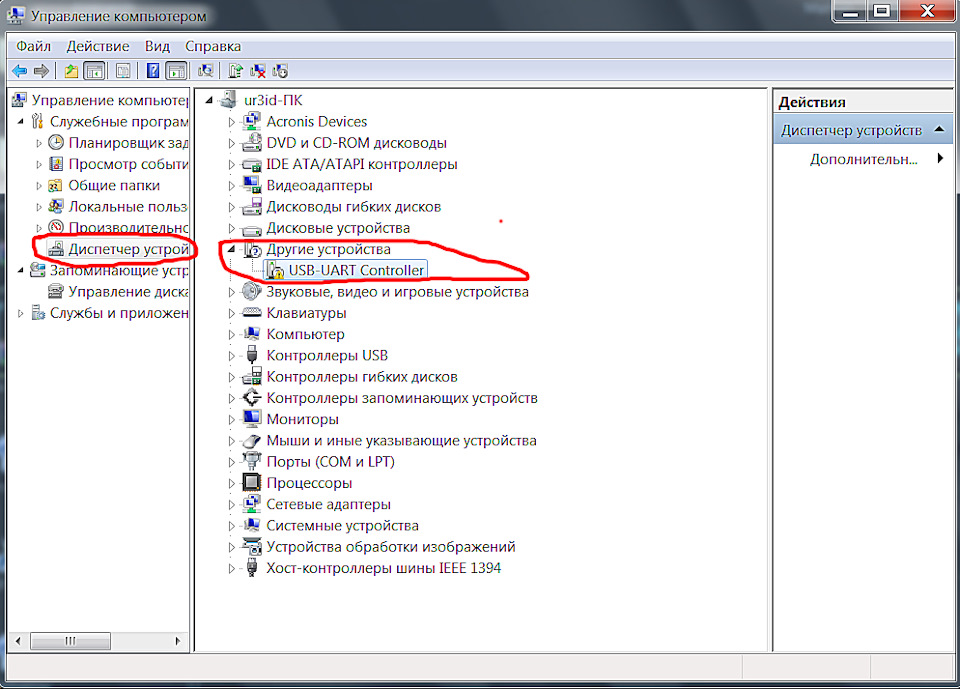This screenshot has height=689, width=960.
Task: Click the Действия pane header
Action: click(864, 102)
